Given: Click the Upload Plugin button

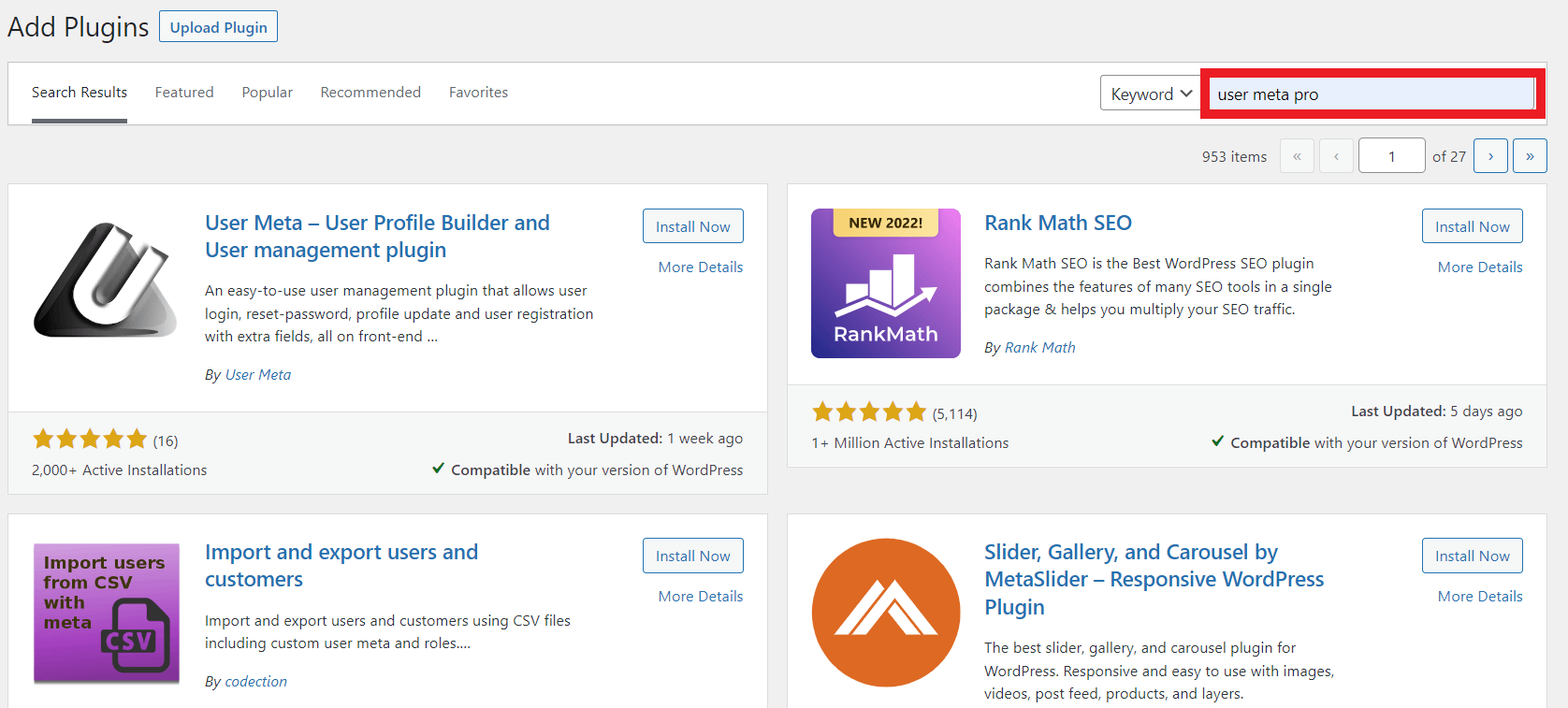Looking at the screenshot, I should click(218, 27).
